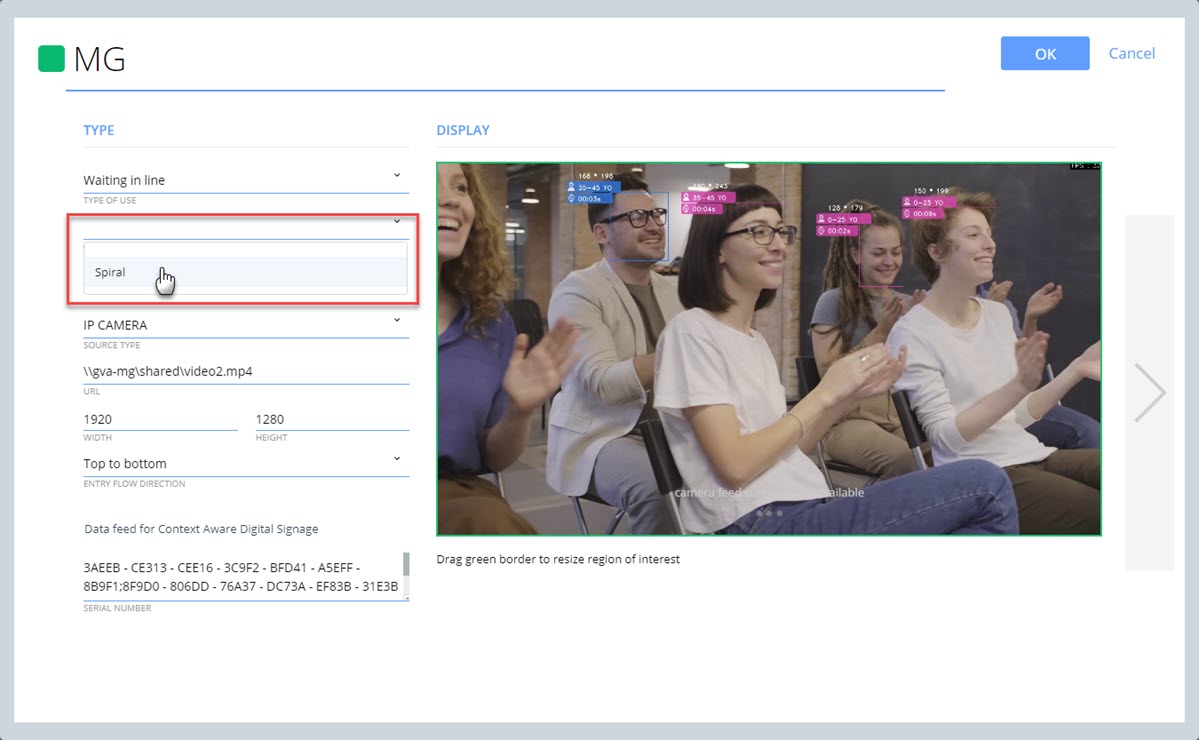Click the serial number text area
Screen dimensions: 1199x740
(x=242, y=576)
